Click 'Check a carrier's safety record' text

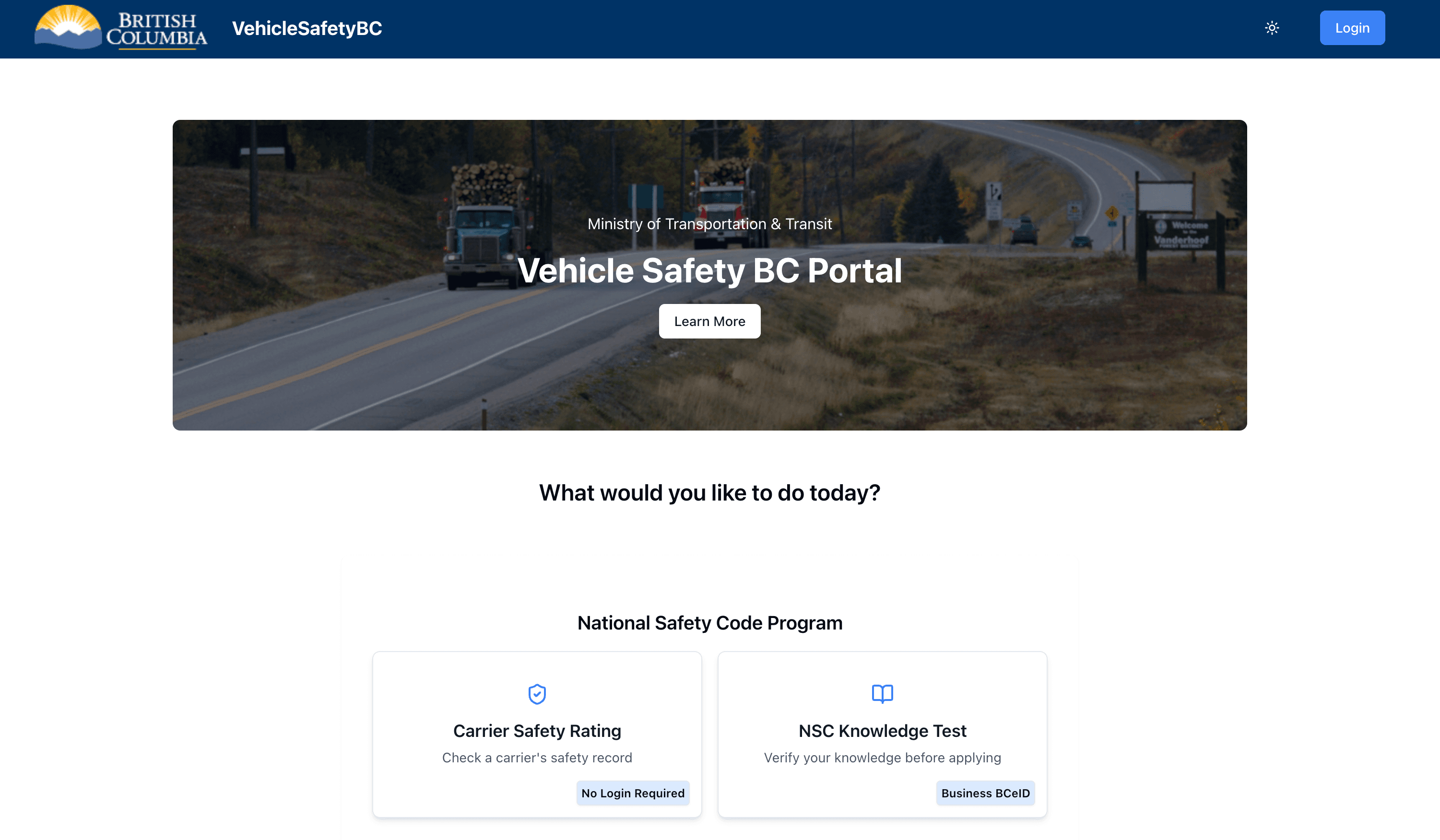[x=537, y=758]
